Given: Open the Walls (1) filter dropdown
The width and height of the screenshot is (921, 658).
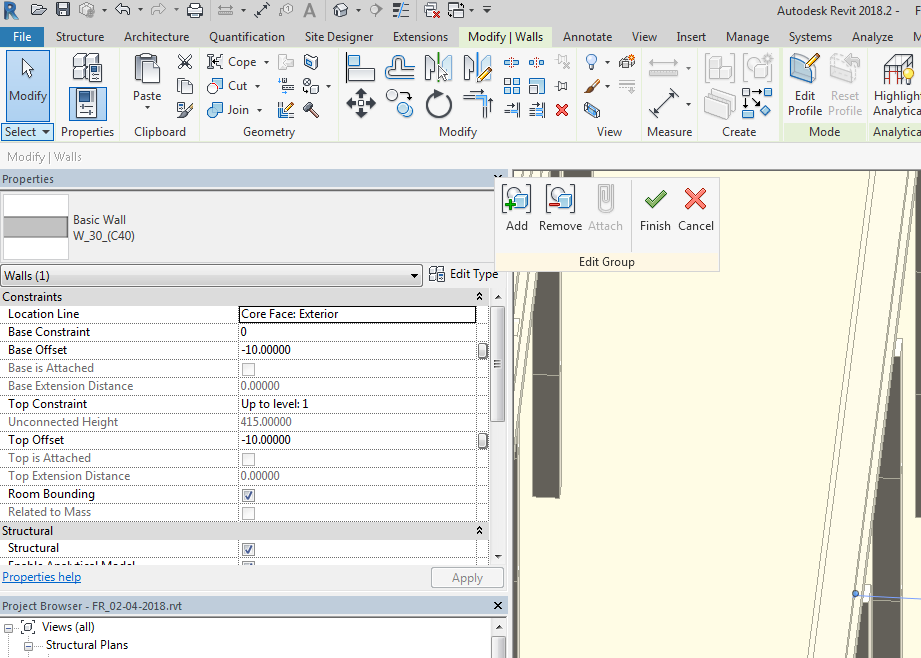Looking at the screenshot, I should (211, 276).
